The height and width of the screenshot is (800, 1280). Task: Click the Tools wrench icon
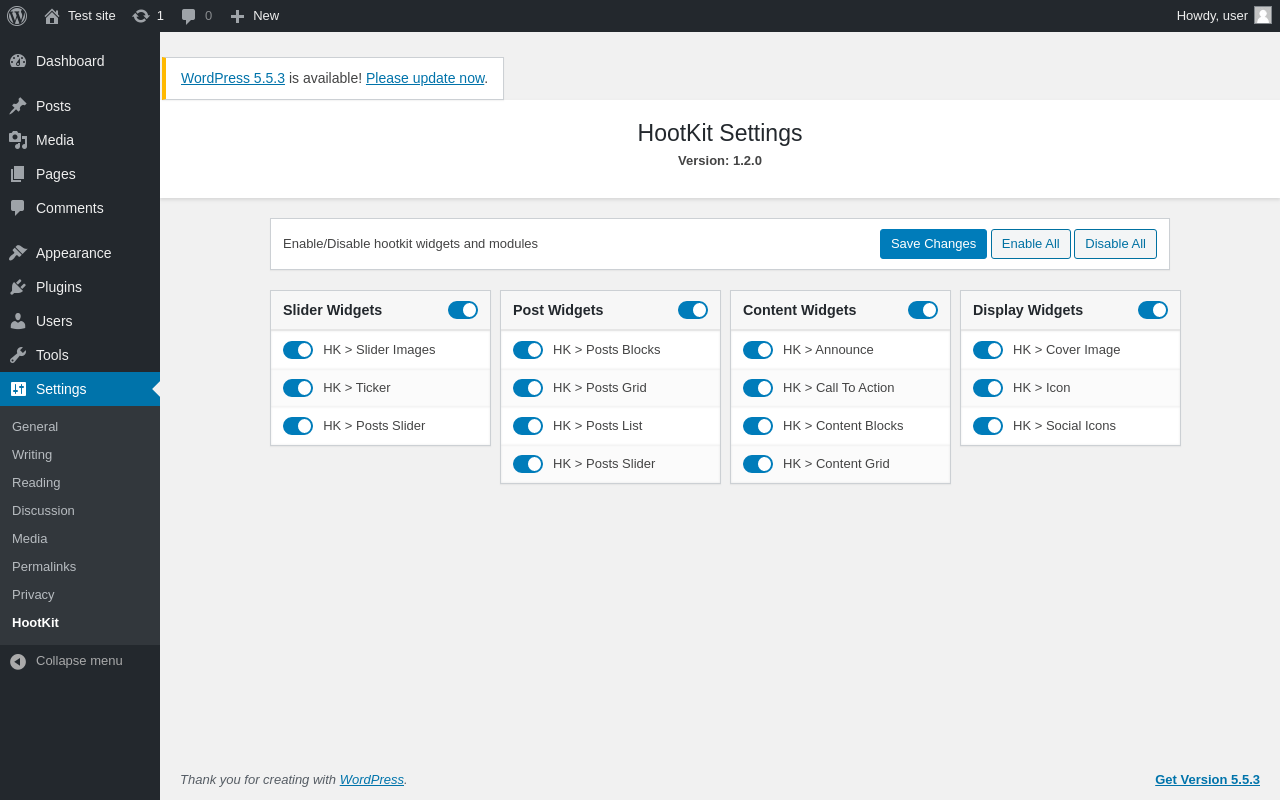coord(18,355)
